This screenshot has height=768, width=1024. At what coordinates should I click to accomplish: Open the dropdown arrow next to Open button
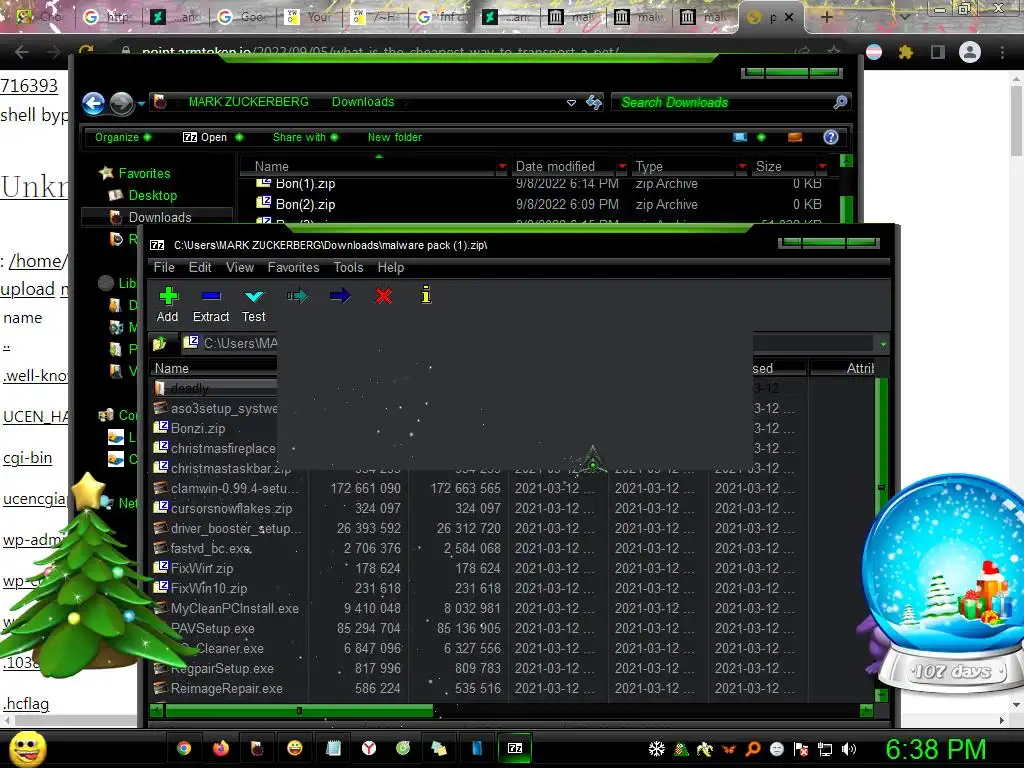(x=239, y=137)
